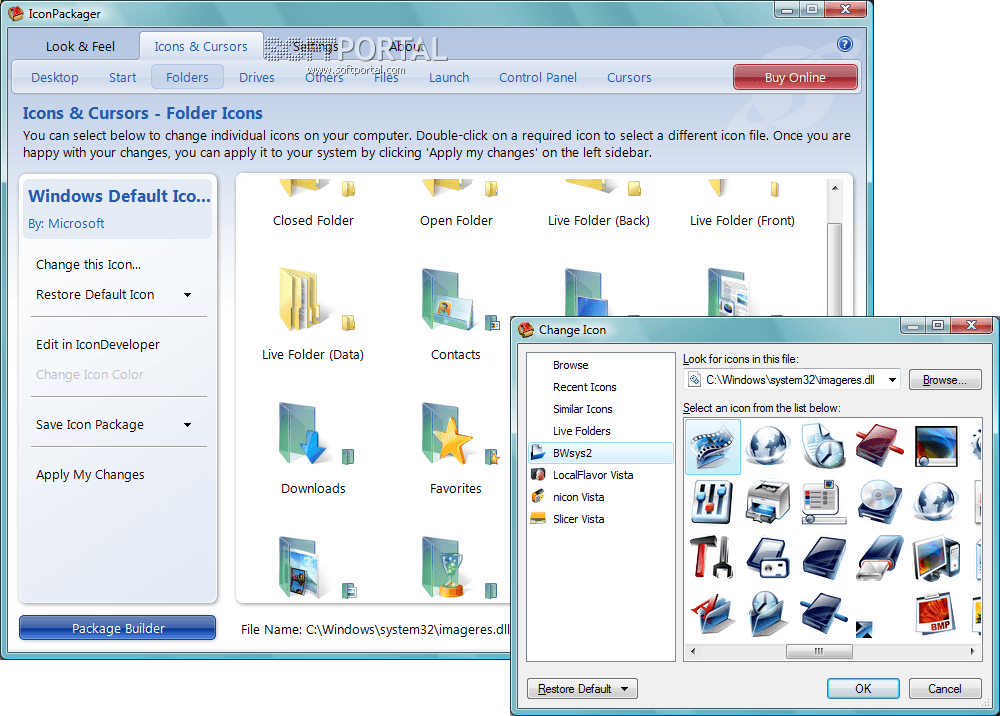Screen dimensions: 1000x716
Task: Select nicon Vista in the source list
Action: 601,497
